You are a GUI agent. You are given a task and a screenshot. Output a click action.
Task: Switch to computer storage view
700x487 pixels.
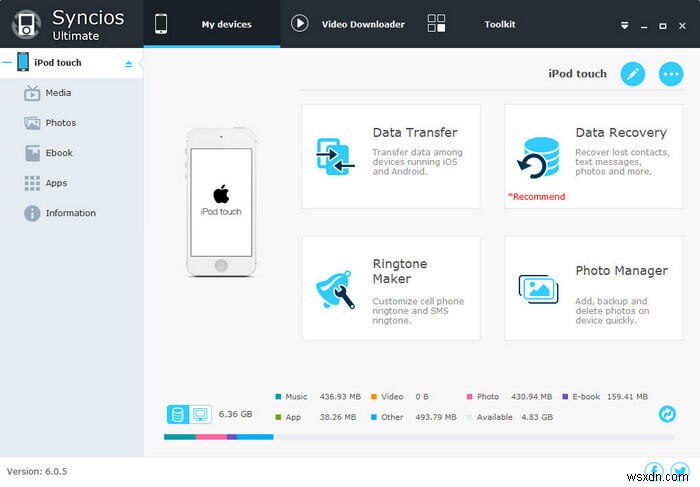point(200,414)
